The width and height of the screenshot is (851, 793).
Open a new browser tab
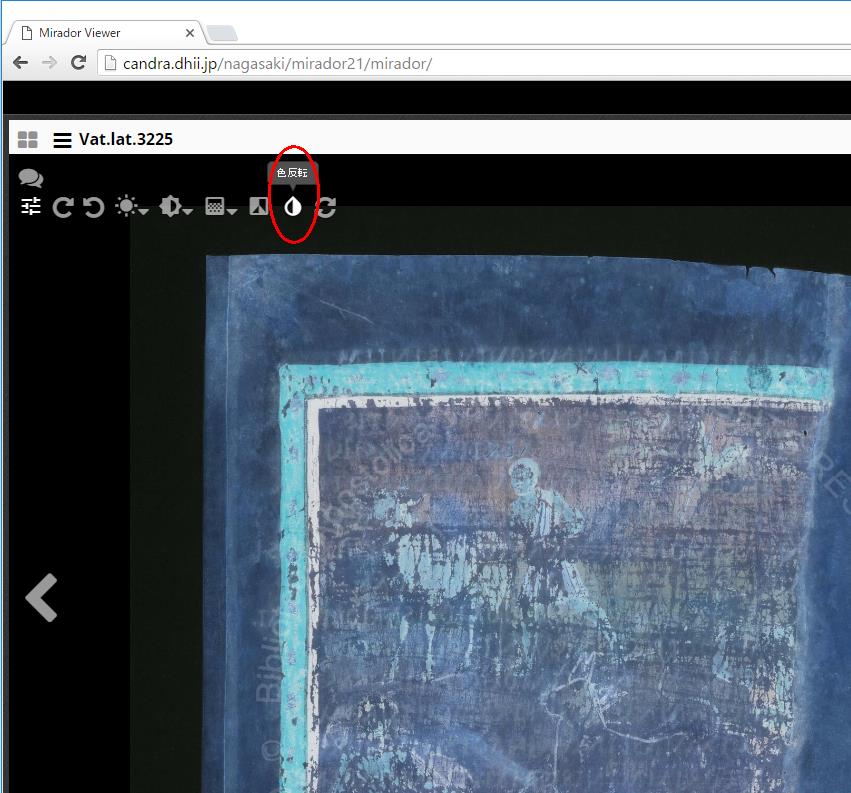pyautogui.click(x=222, y=34)
